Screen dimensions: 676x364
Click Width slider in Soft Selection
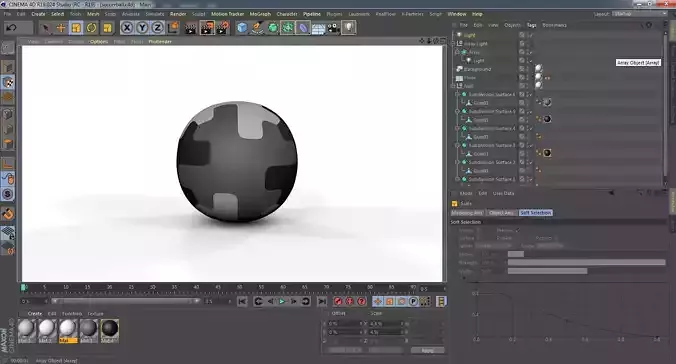tap(586, 271)
